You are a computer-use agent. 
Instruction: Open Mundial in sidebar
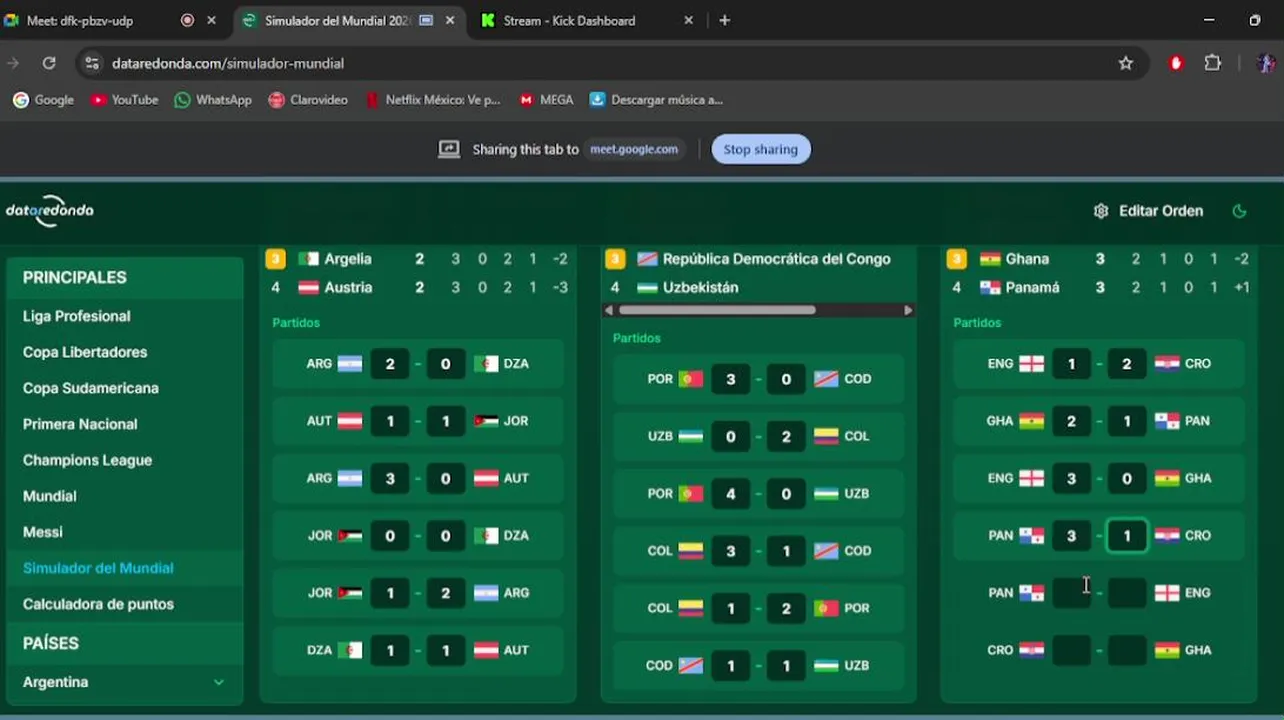pyautogui.click(x=50, y=496)
